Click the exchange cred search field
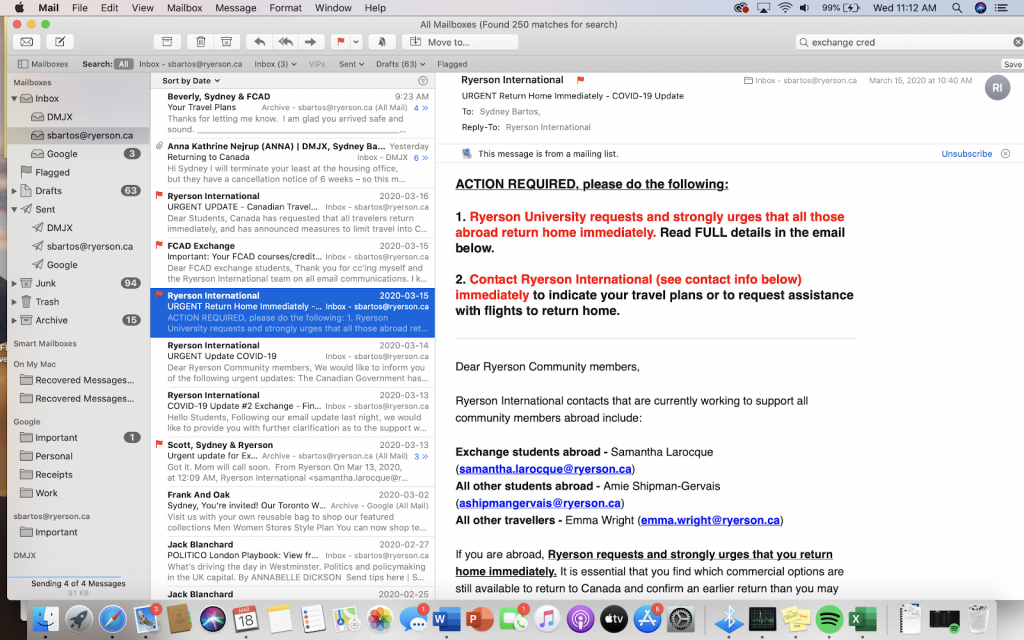Viewport: 1024px width, 640px height. [x=908, y=42]
